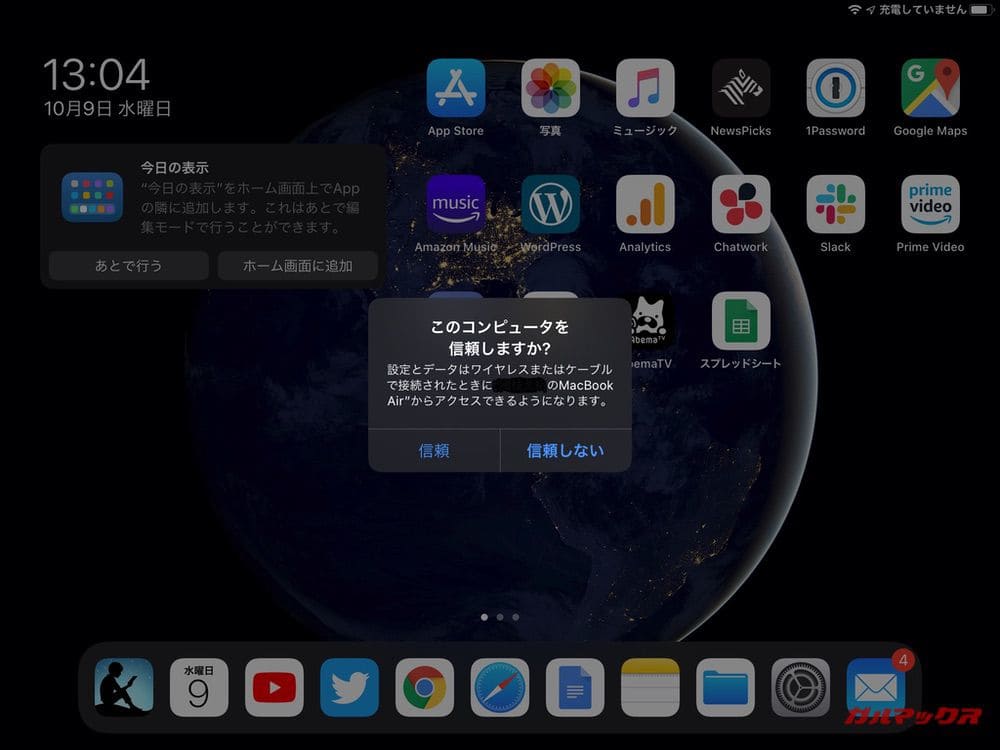Tap the first home screen page dot
This screenshot has height=750, width=1000.
pos(484,617)
